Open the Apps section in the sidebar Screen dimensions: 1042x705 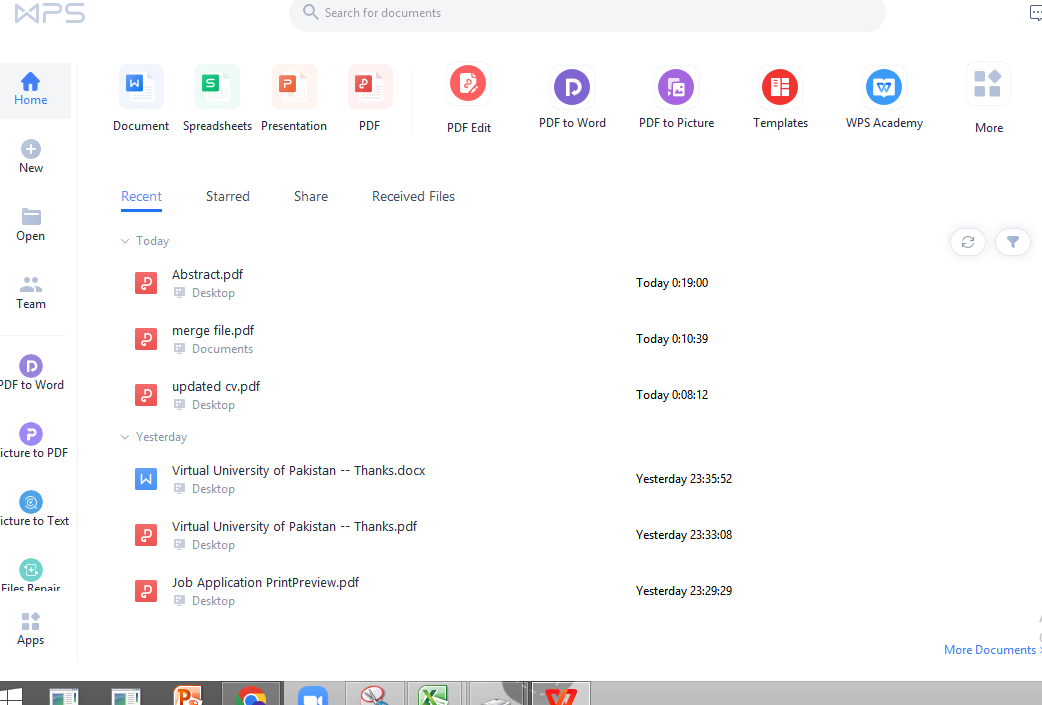tap(30, 628)
